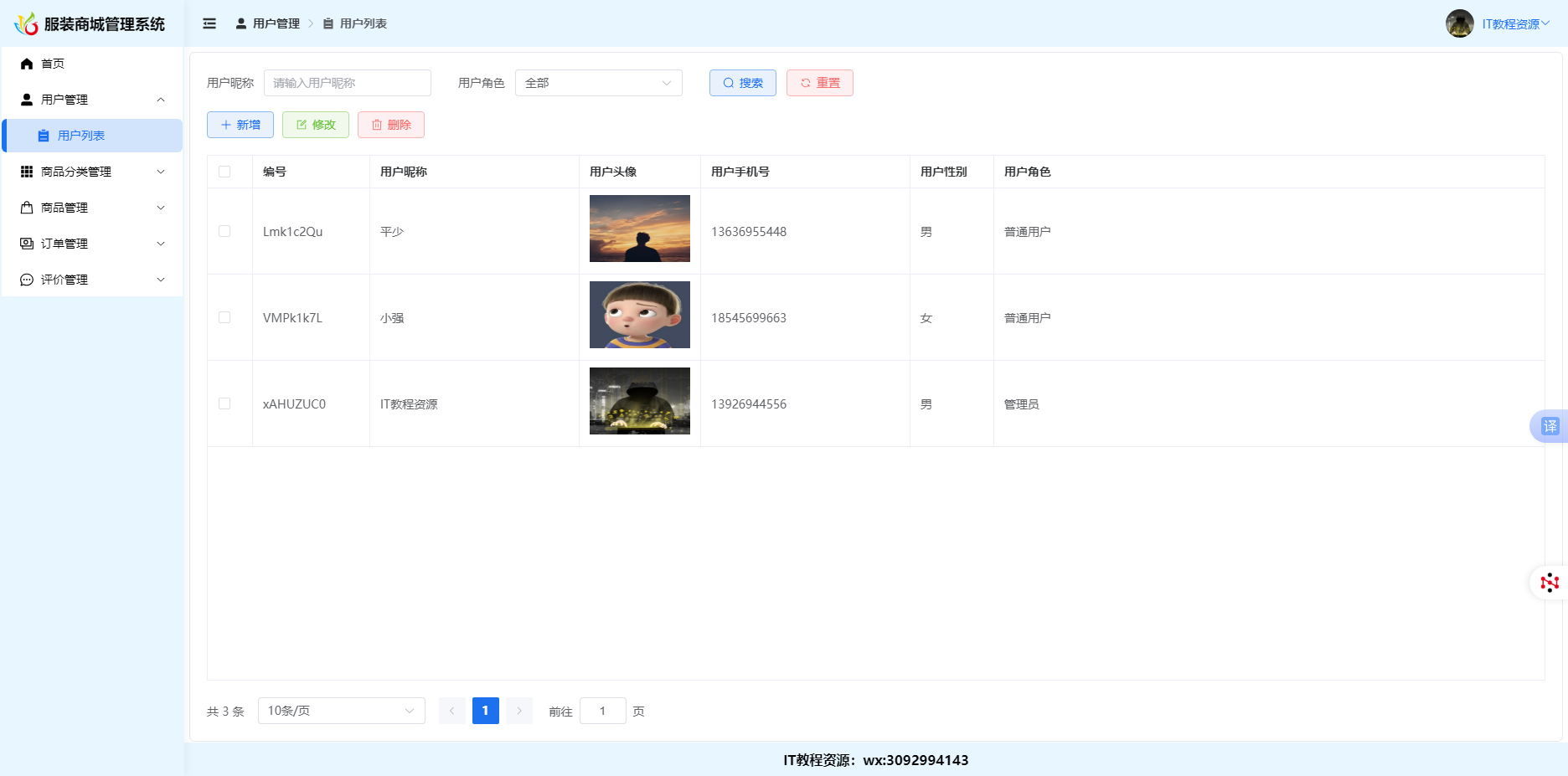Viewport: 1568px width, 776px height.
Task: Open the IT教程资源 account dropdown
Action: point(1516,24)
